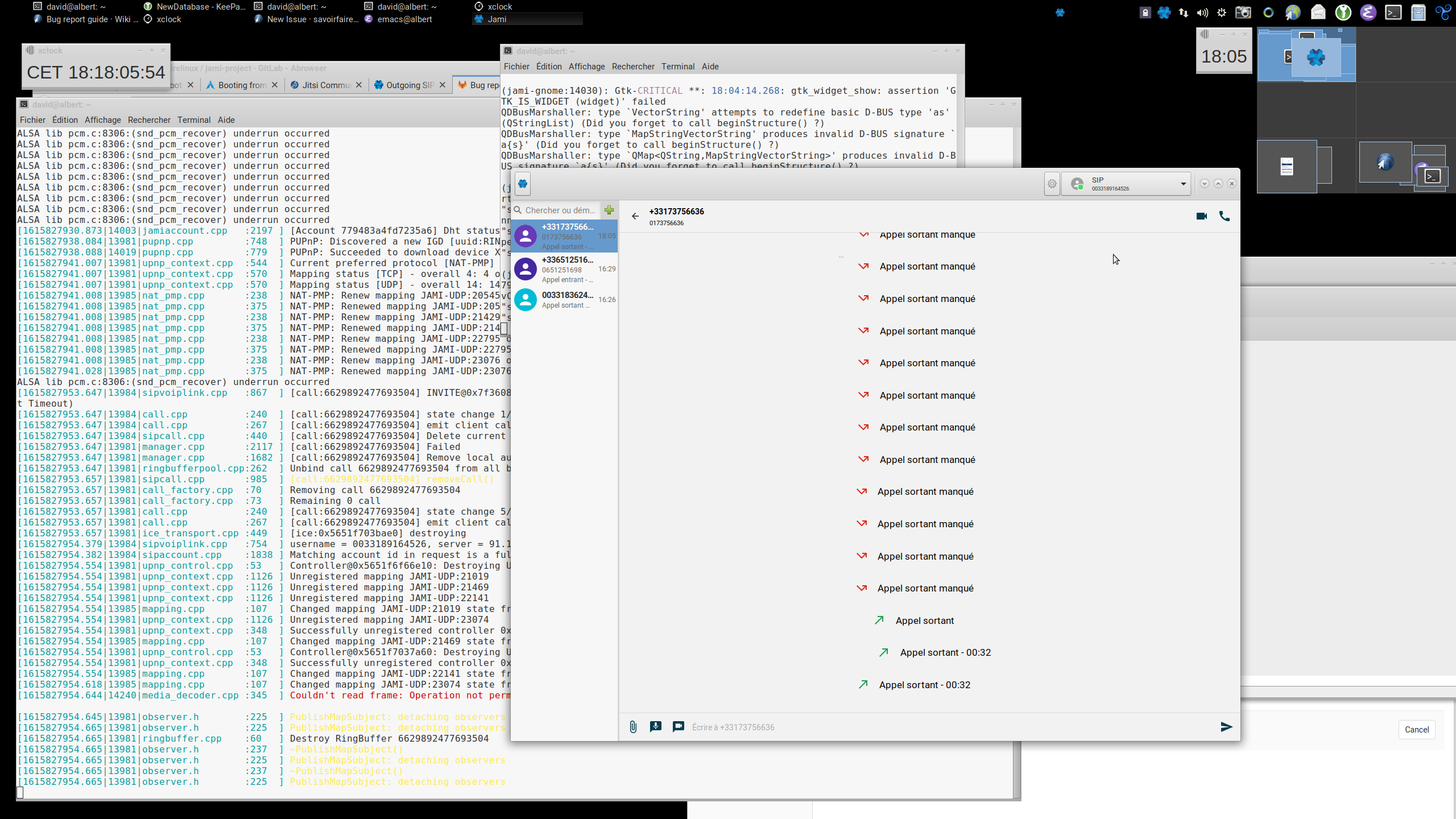Click the large Jami tray icon beside the lock
Viewport: 1456px width, 819px height.
coord(1164,13)
